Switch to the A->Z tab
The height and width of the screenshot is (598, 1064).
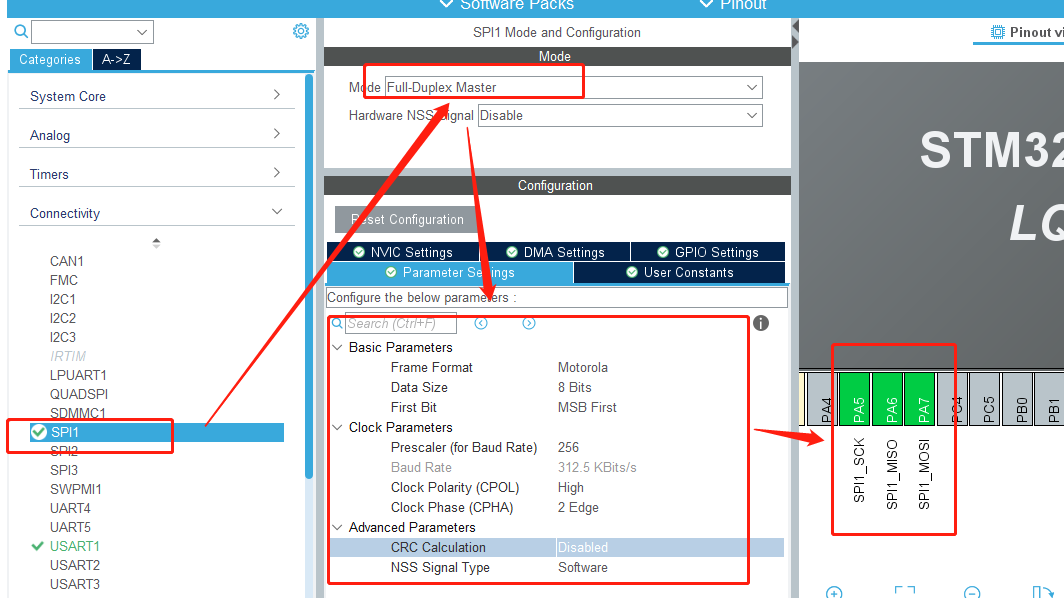(x=116, y=59)
